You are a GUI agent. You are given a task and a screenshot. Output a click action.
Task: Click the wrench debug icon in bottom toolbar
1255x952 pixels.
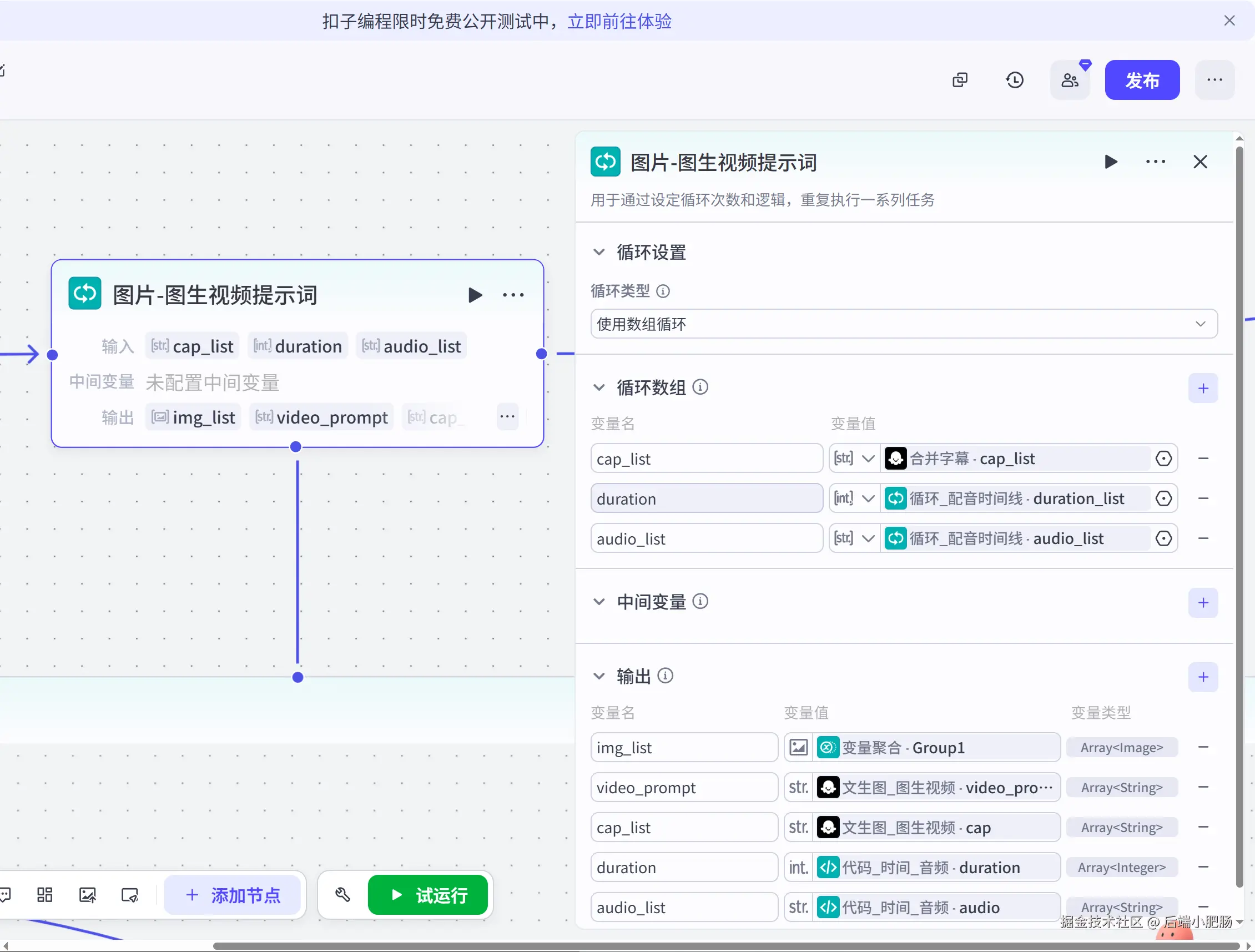click(342, 895)
